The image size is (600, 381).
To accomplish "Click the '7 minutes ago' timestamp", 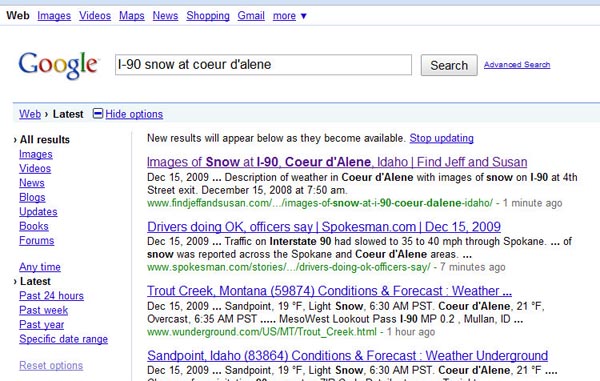I will pos(473,267).
